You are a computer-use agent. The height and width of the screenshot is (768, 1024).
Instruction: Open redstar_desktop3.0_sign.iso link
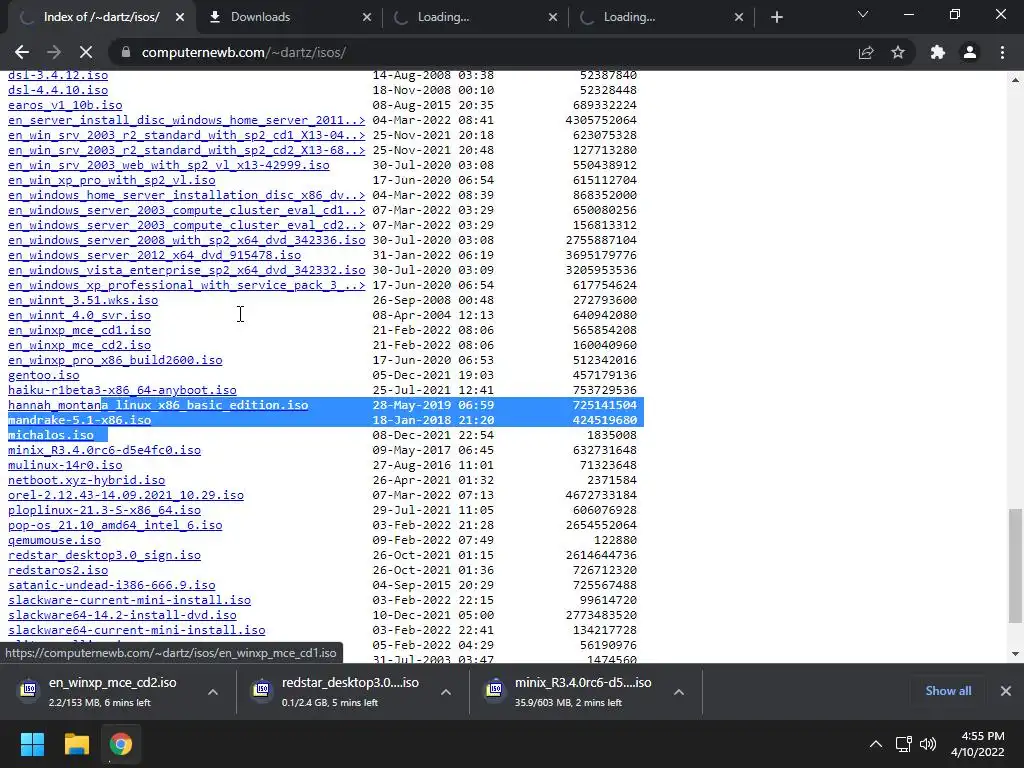pyautogui.click(x=104, y=555)
